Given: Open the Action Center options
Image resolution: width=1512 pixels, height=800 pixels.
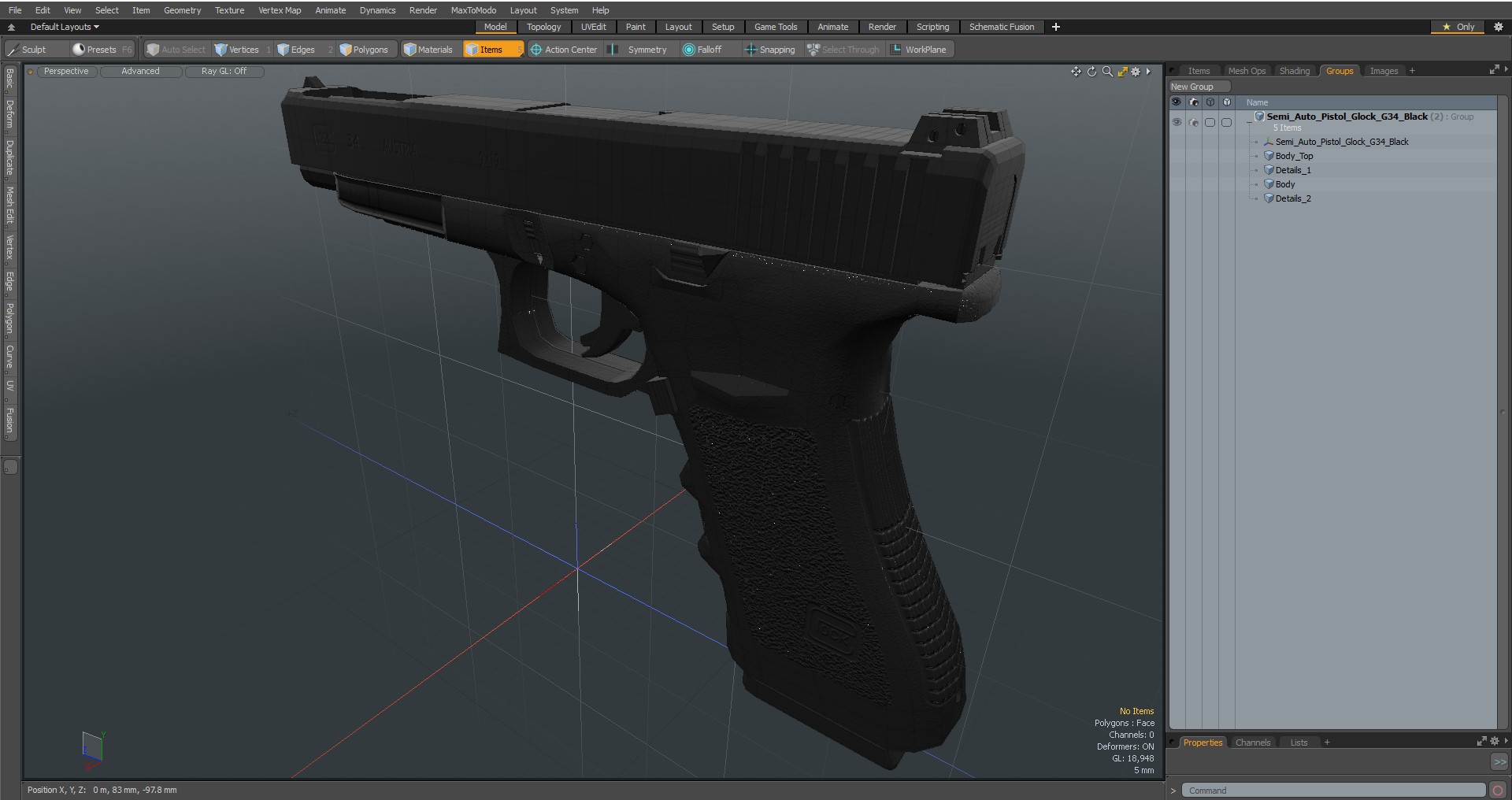Looking at the screenshot, I should tap(564, 50).
